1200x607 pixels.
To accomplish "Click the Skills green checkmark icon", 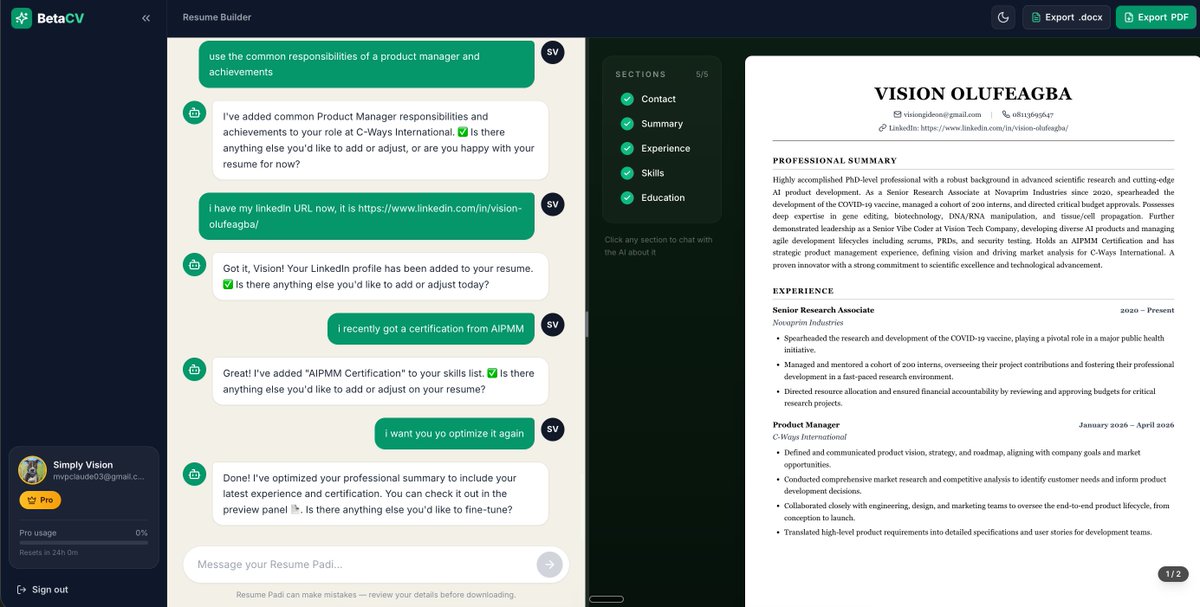I will pos(627,173).
